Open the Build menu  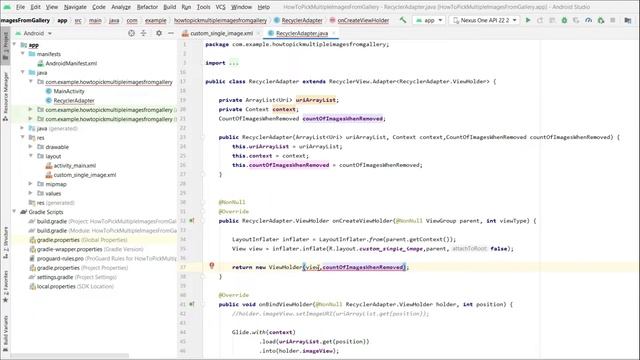(x=169, y=7)
